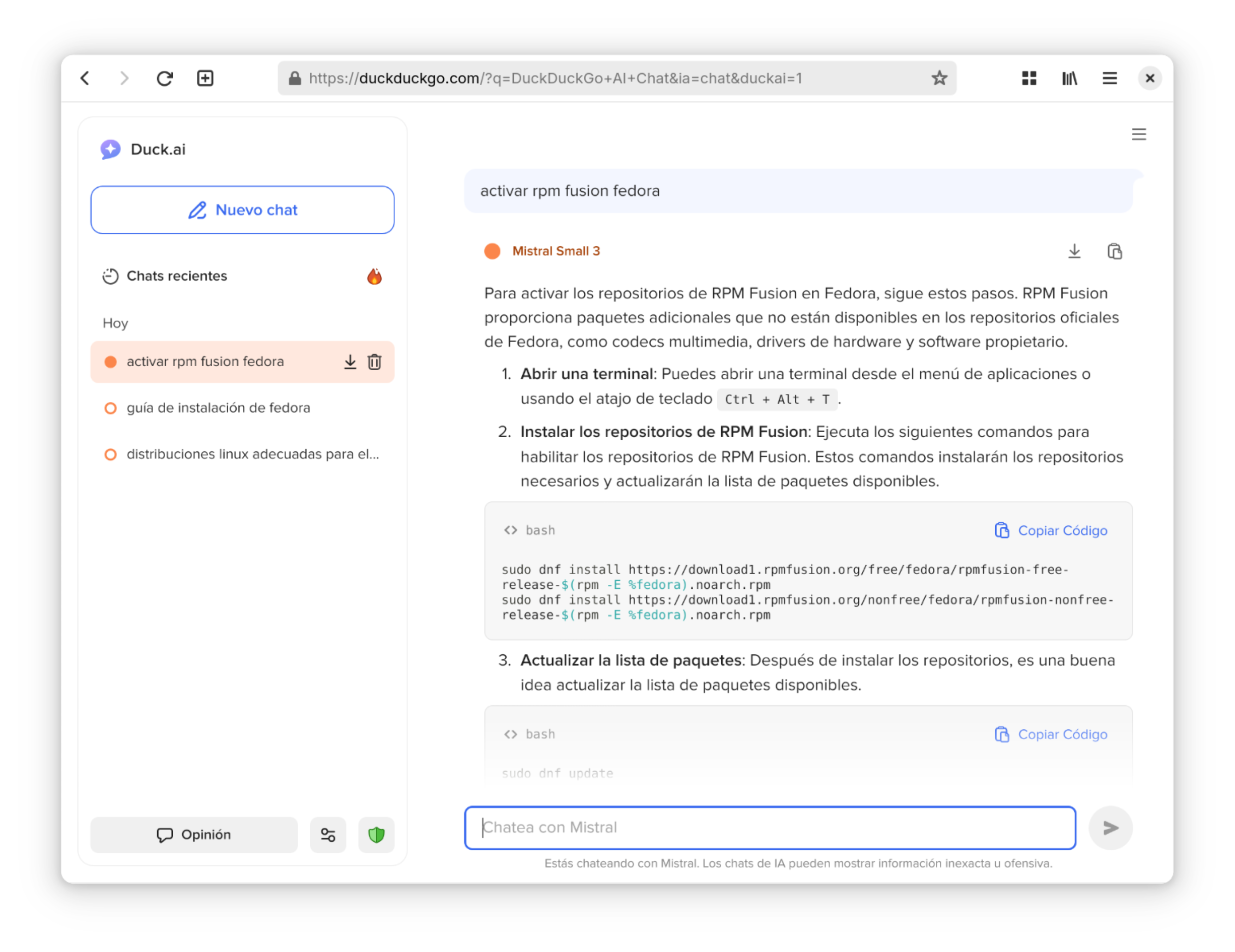The image size is (1235, 952).
Task: Start a Nuevo chat
Action: 242,210
